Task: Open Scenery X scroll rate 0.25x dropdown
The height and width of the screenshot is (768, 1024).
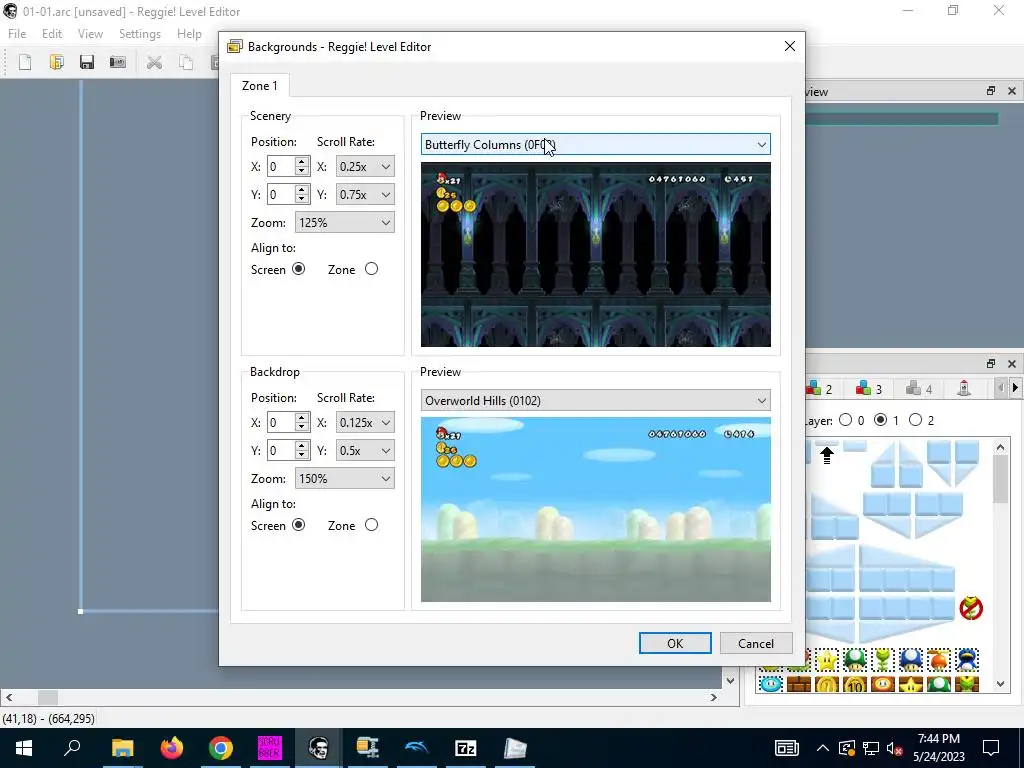Action: (365, 167)
